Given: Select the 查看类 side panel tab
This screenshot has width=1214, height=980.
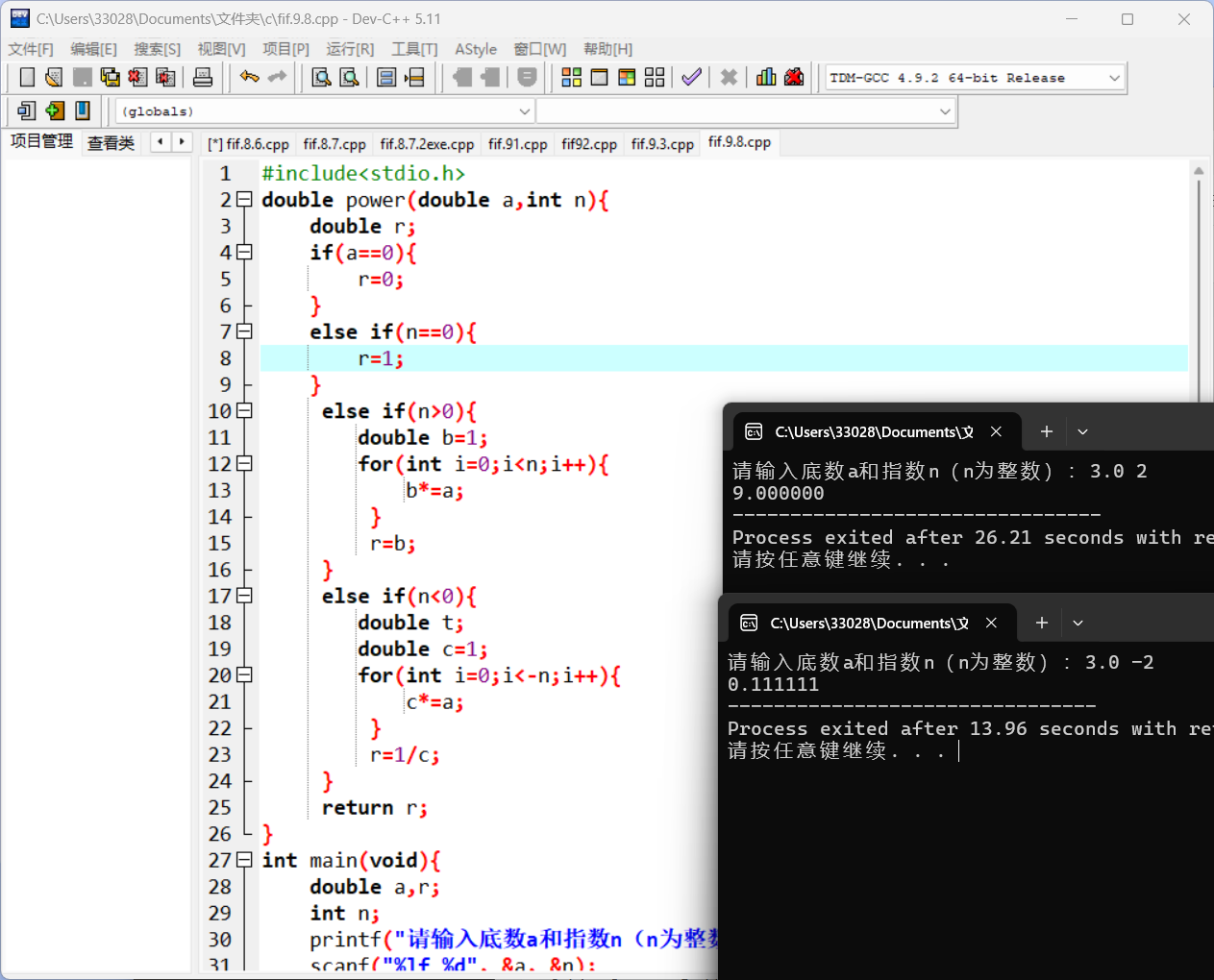Looking at the screenshot, I should [x=111, y=142].
